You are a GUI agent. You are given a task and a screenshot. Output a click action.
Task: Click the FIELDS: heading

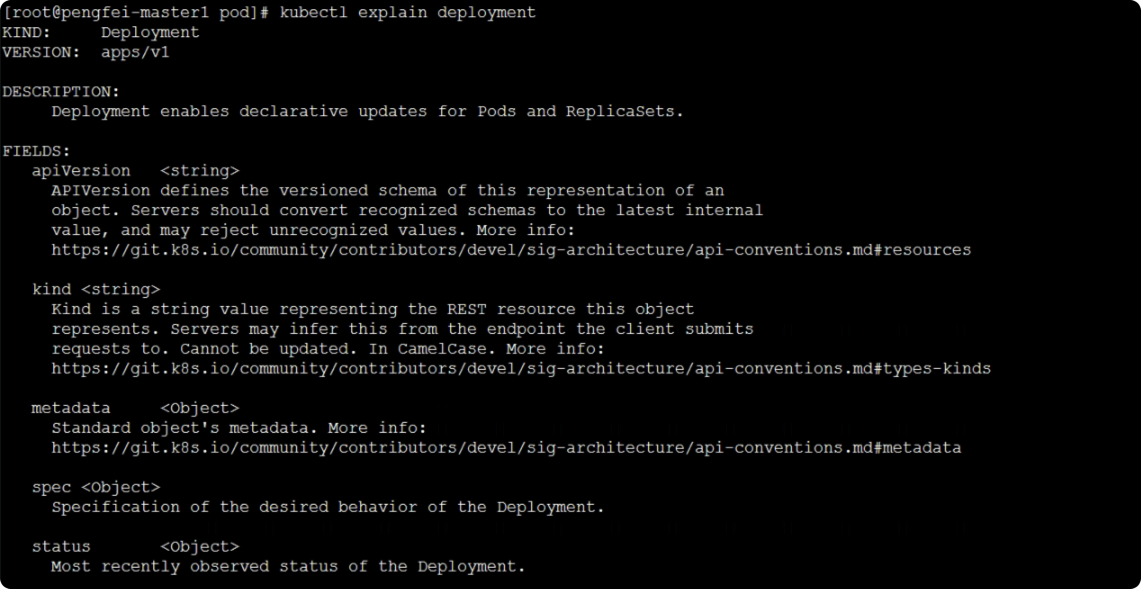coord(36,151)
